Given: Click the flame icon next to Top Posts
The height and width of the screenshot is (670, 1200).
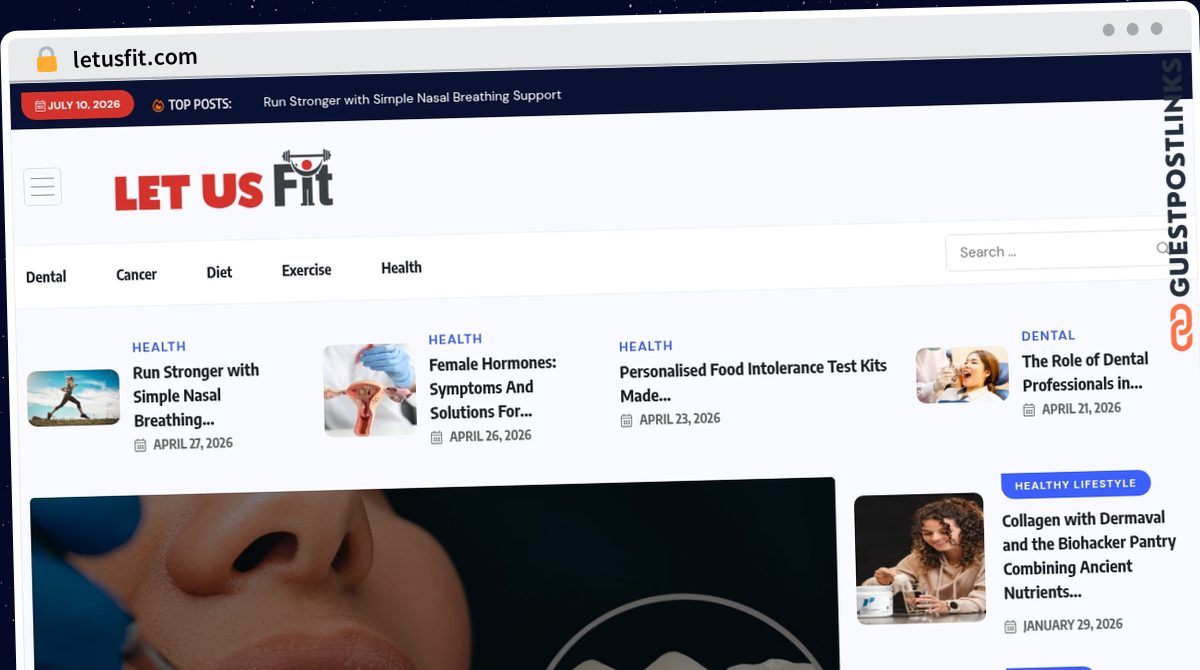Looking at the screenshot, I should [x=158, y=104].
